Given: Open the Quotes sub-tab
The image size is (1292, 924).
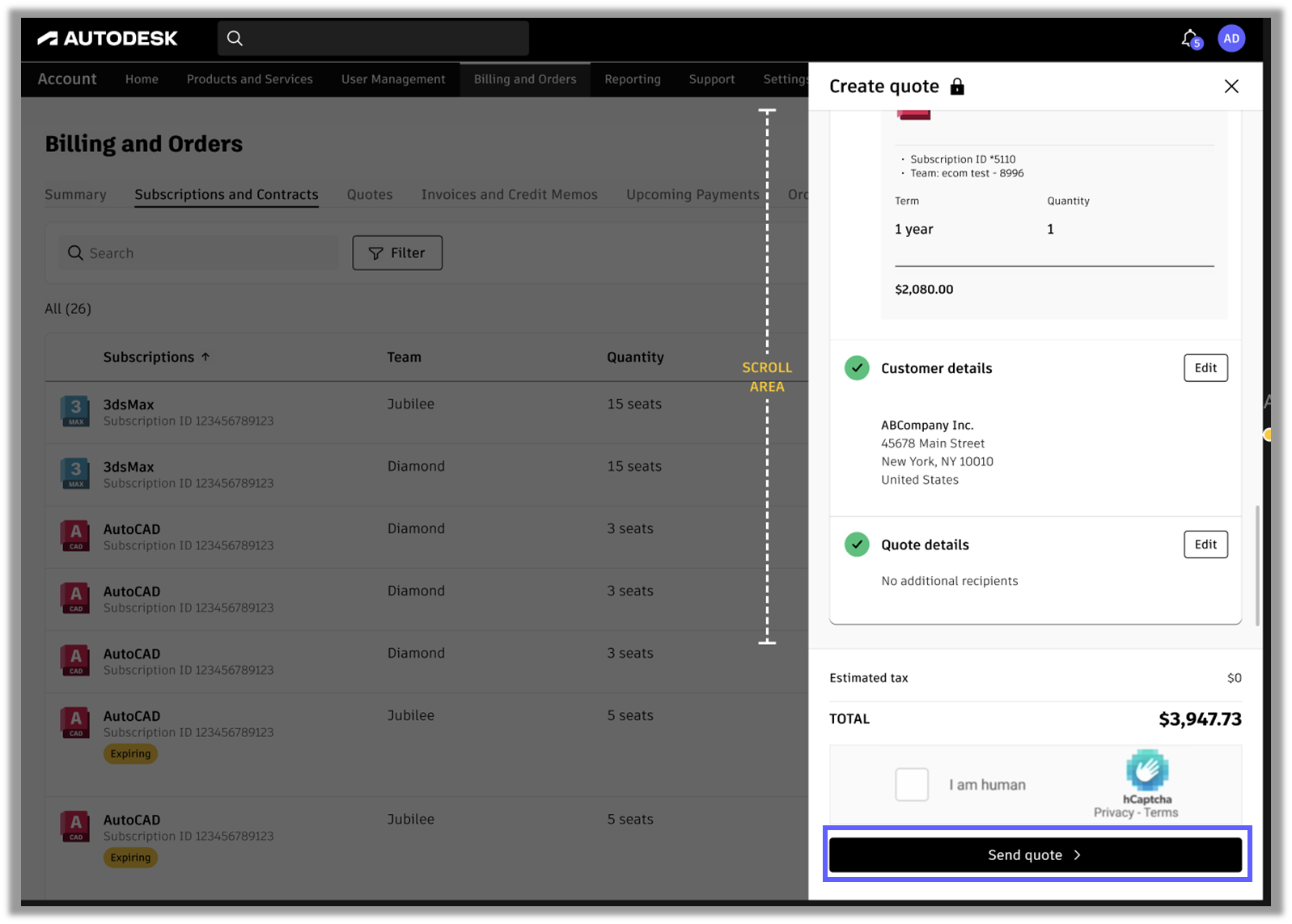Looking at the screenshot, I should (370, 194).
